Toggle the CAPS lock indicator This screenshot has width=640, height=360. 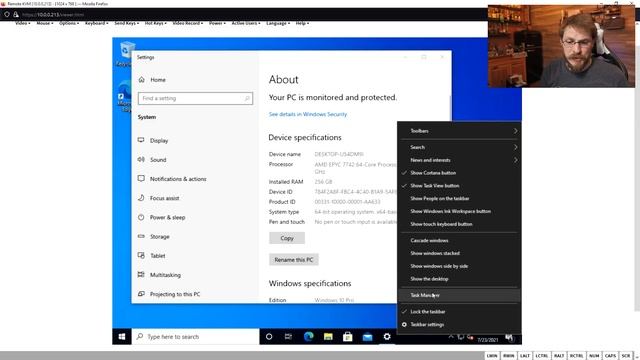(610, 356)
